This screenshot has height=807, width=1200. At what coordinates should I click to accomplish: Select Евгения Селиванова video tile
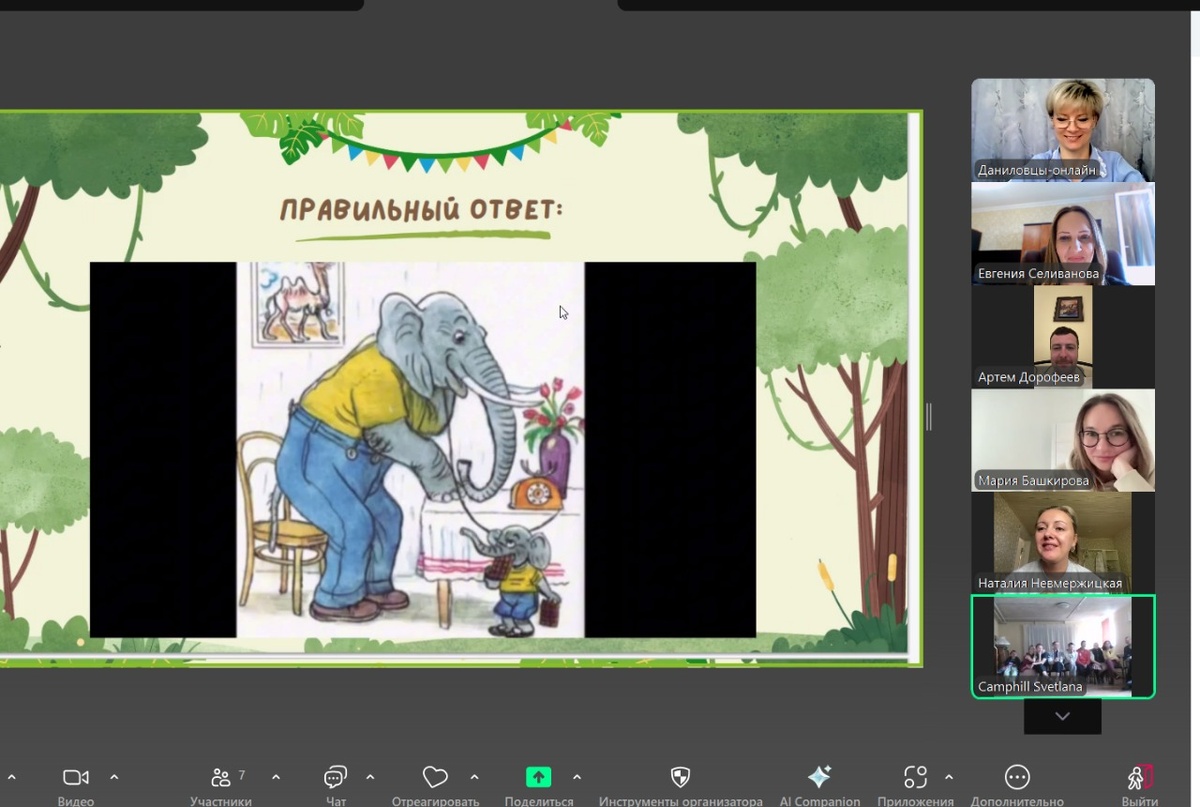click(1063, 234)
